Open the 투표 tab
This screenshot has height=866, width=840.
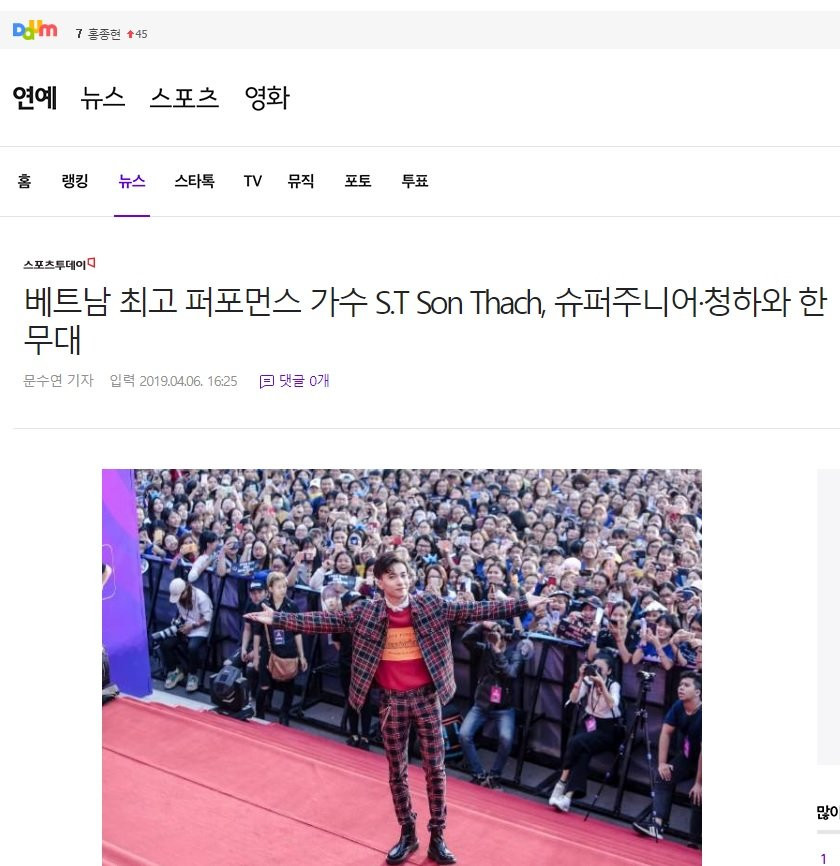415,181
